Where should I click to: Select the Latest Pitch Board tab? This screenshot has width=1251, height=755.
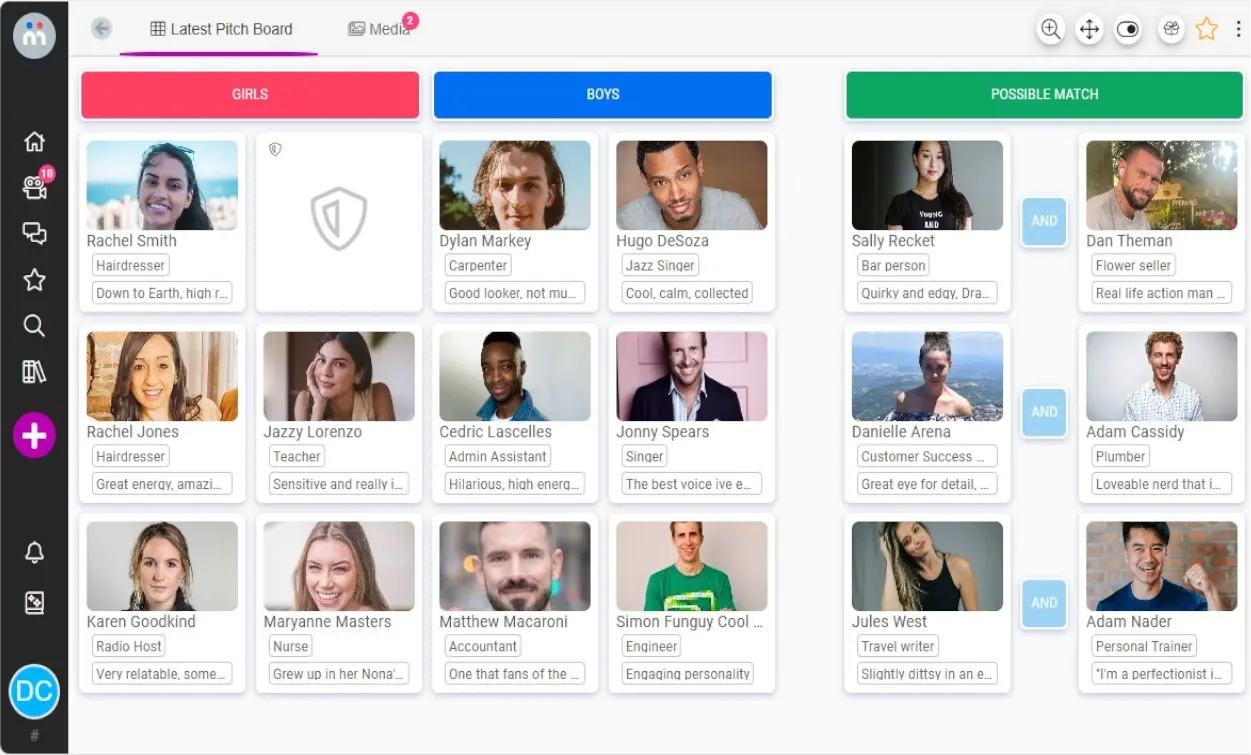(221, 29)
